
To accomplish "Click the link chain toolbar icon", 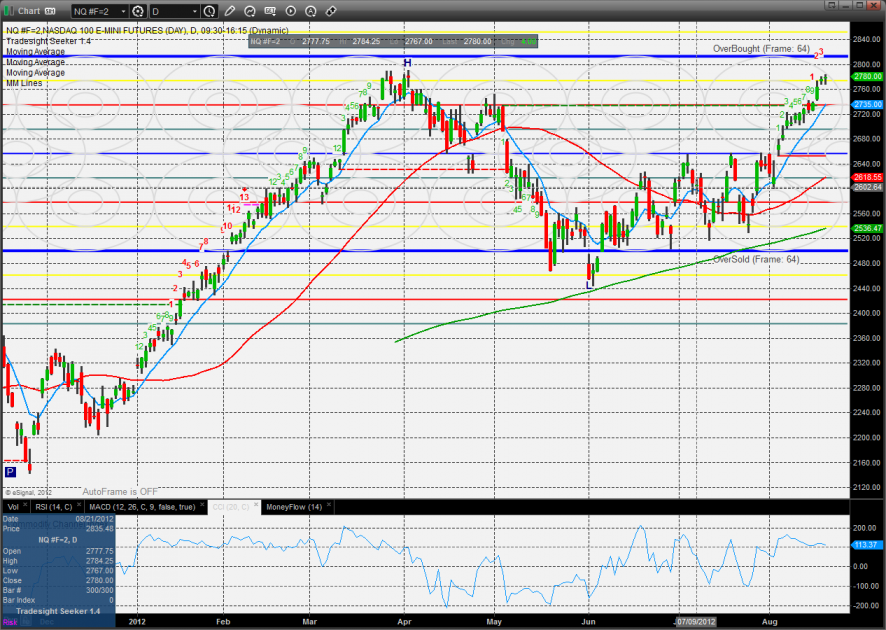I will click(x=331, y=11).
